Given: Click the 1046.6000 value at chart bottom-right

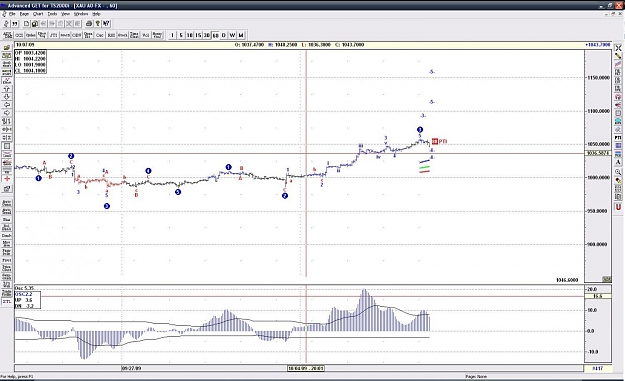Looking at the screenshot, I should (x=567, y=280).
